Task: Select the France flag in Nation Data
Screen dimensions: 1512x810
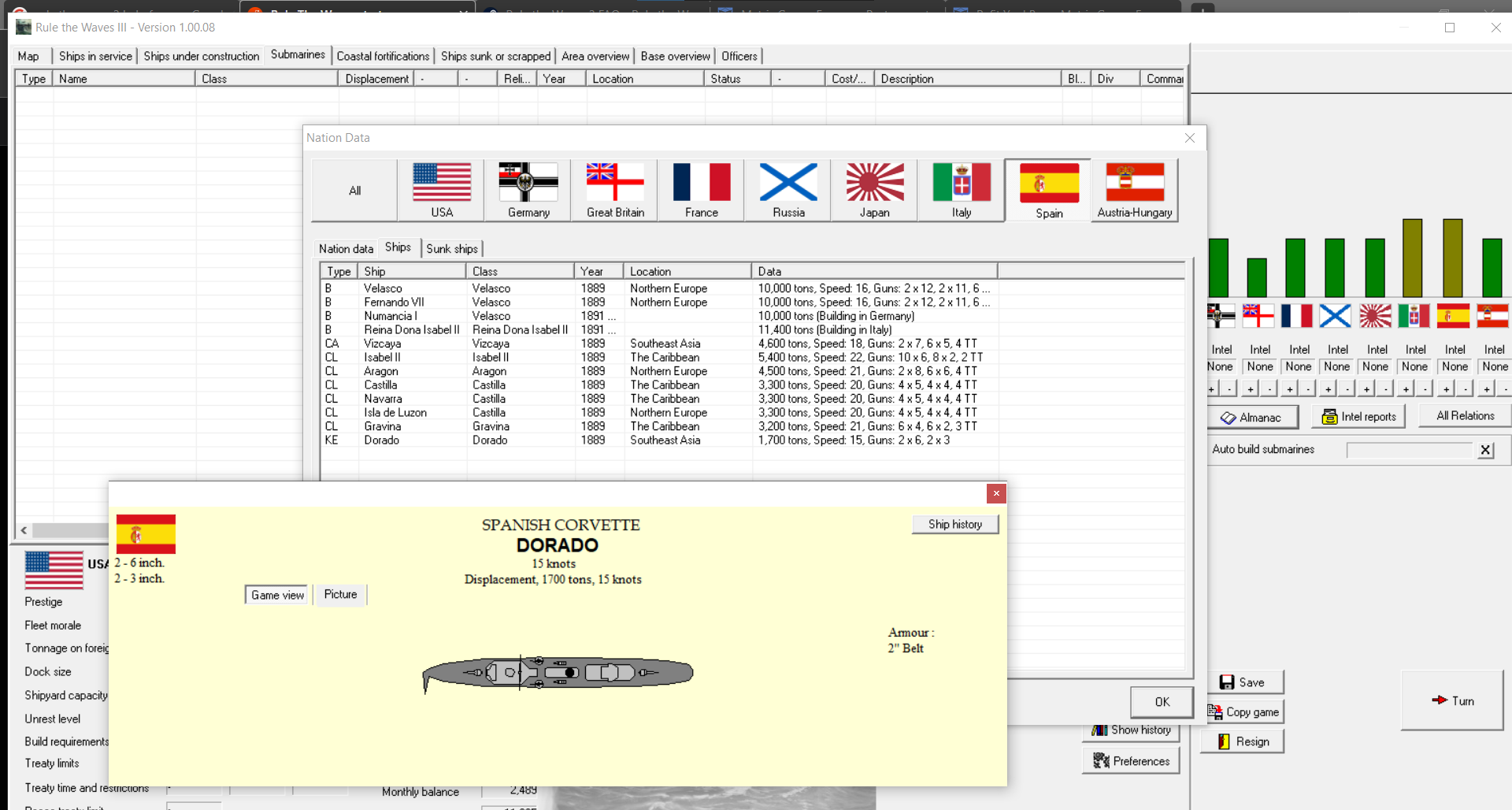Action: coord(702,190)
